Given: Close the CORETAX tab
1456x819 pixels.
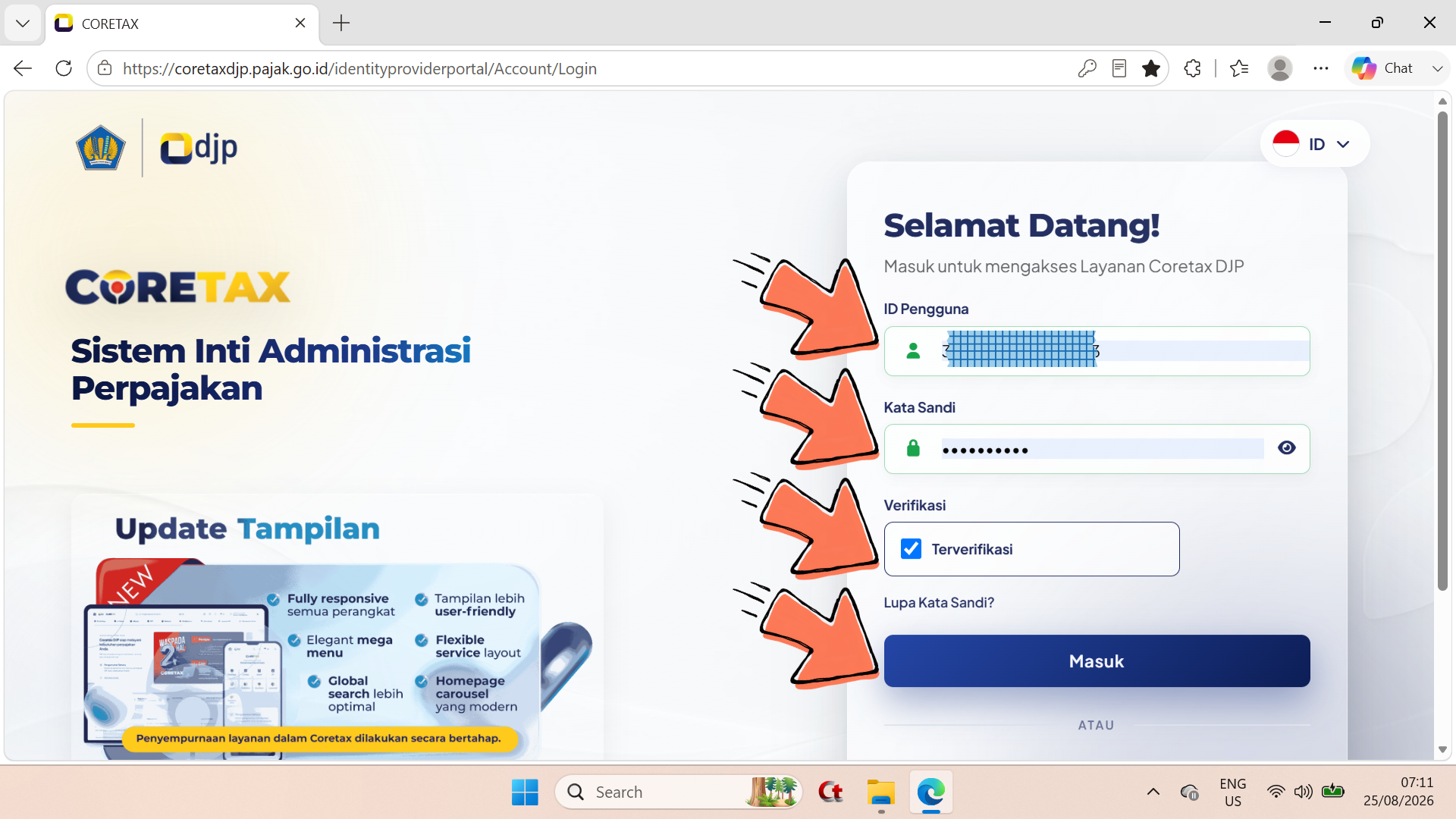Looking at the screenshot, I should (300, 23).
